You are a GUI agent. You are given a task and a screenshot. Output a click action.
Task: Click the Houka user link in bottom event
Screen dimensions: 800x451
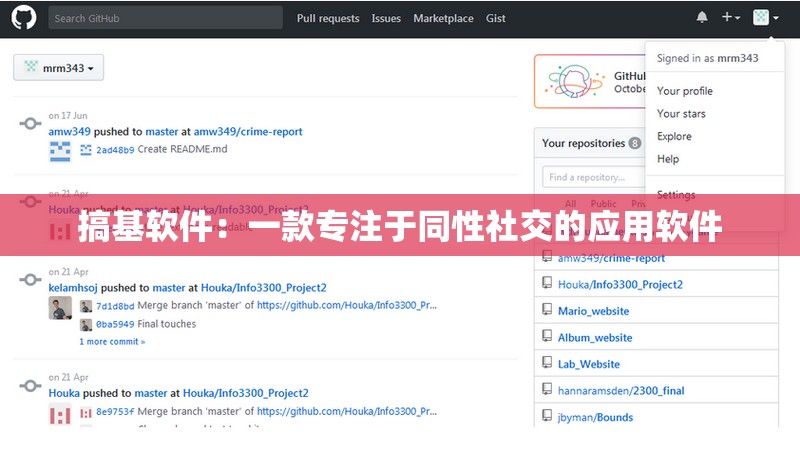coord(64,393)
